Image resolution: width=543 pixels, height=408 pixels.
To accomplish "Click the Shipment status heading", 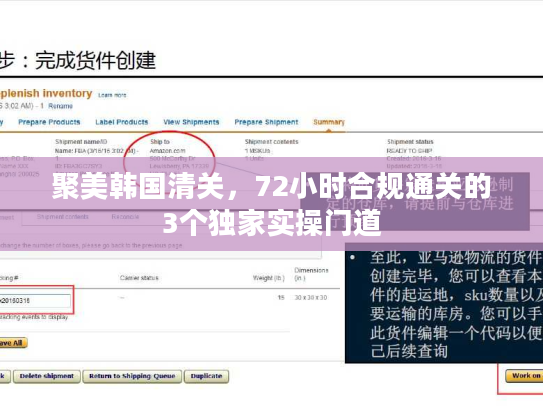I will (410, 142).
